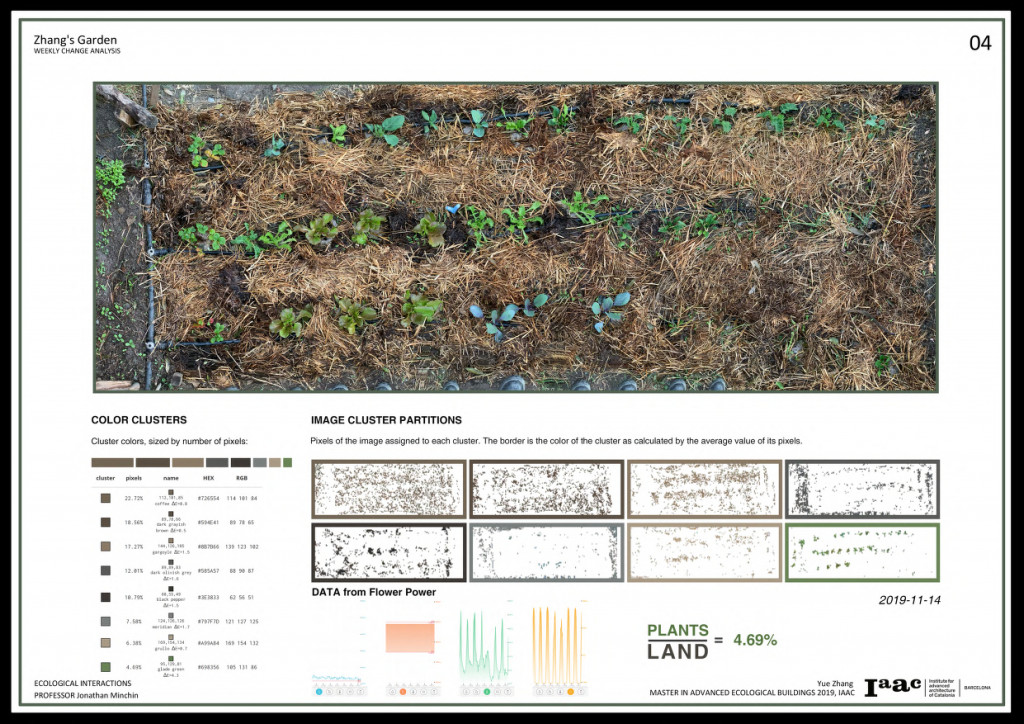1024x724 pixels.
Task: Click the PLANTS / LAND 4.69% value
Action: (x=755, y=639)
